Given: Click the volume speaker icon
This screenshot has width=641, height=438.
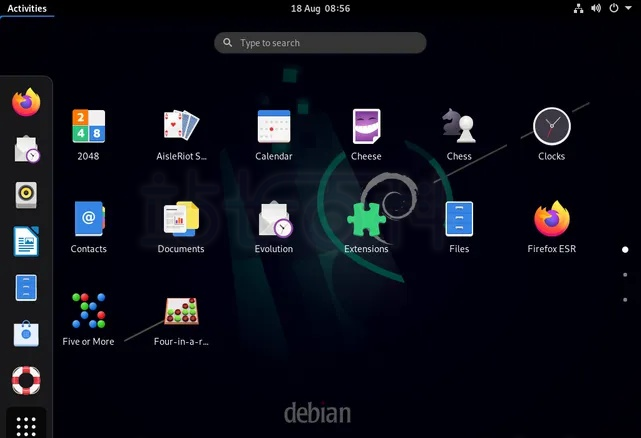Looking at the screenshot, I should click(x=596, y=8).
